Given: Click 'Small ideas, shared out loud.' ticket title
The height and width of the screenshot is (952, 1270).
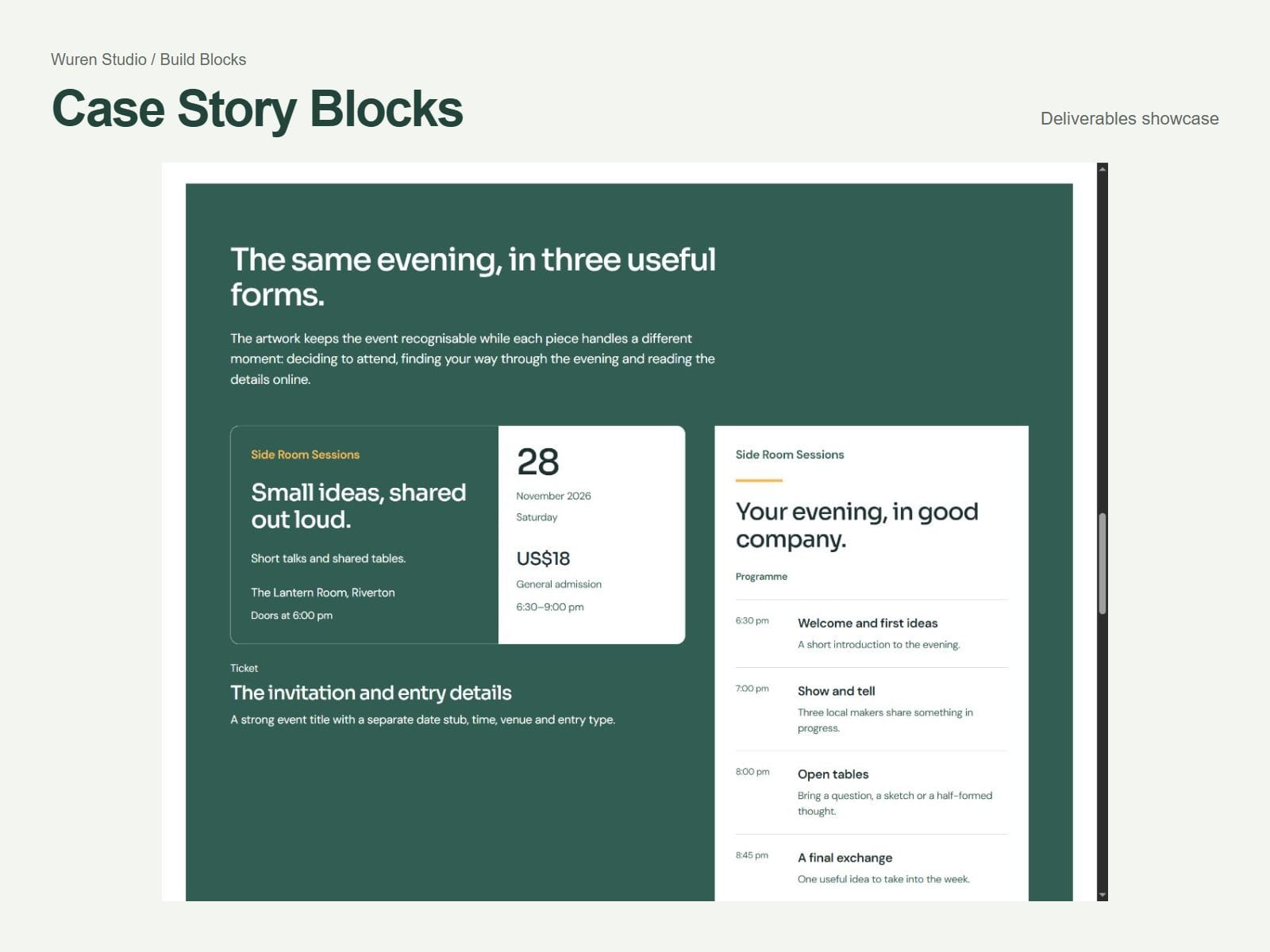Looking at the screenshot, I should [359, 505].
